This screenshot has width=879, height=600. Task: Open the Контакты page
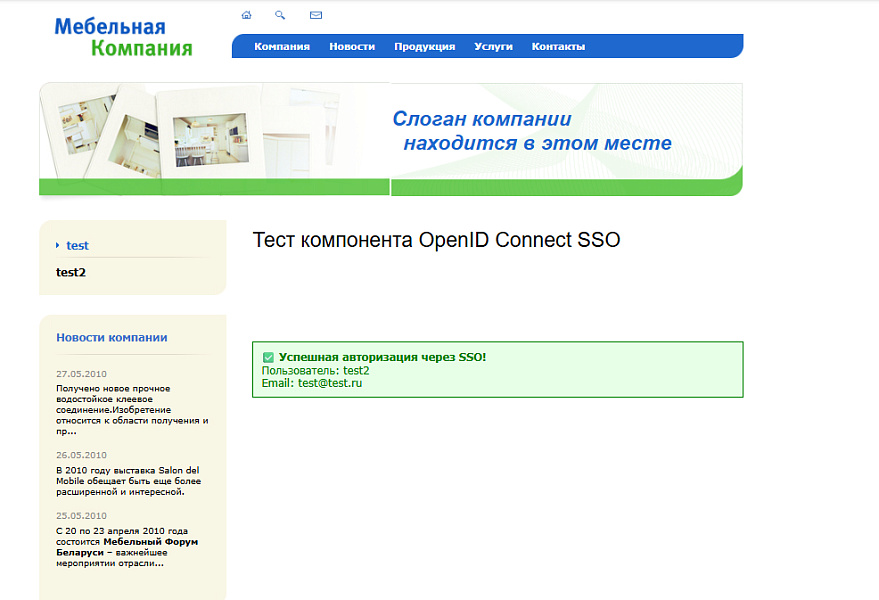(558, 46)
